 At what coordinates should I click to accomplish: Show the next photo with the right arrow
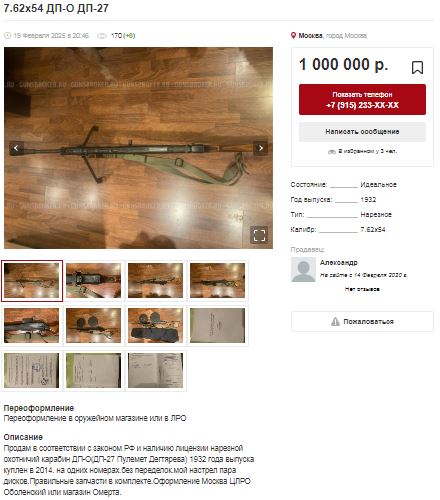(x=261, y=148)
